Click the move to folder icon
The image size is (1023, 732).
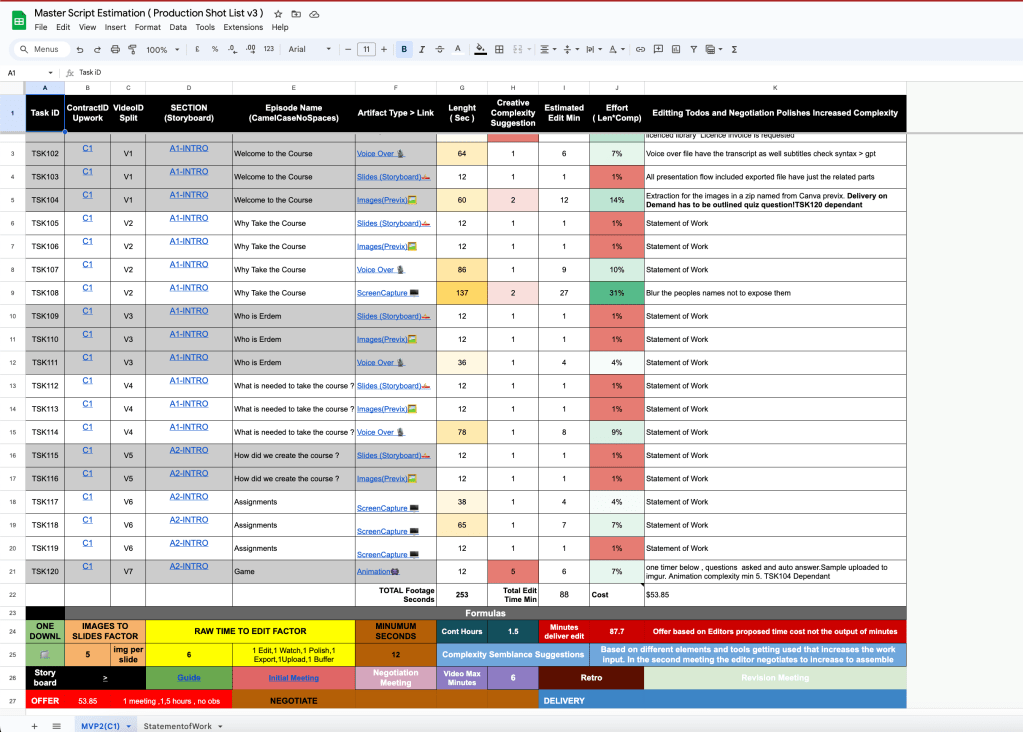click(x=296, y=14)
